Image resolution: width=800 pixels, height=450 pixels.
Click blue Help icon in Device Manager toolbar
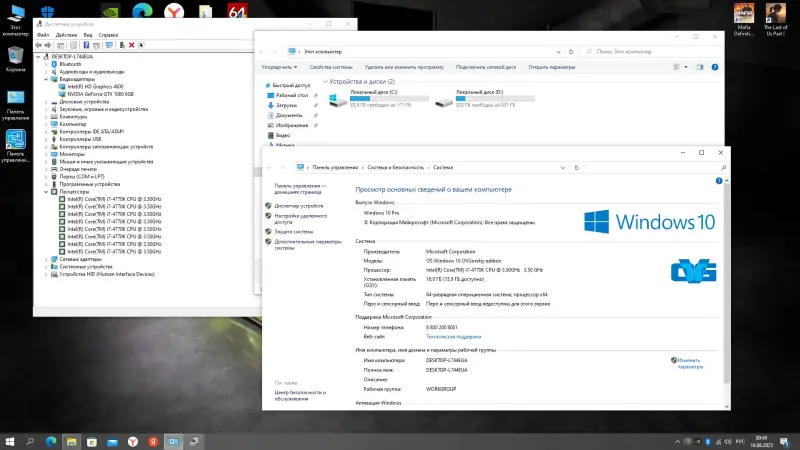(x=86, y=45)
